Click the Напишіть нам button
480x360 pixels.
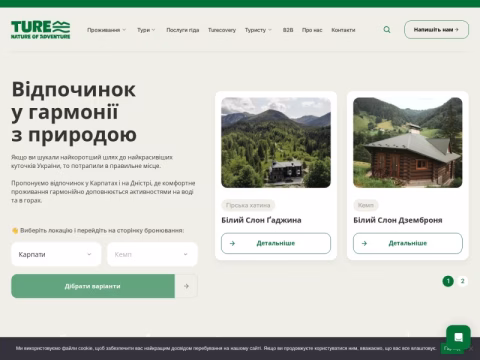coord(436,30)
